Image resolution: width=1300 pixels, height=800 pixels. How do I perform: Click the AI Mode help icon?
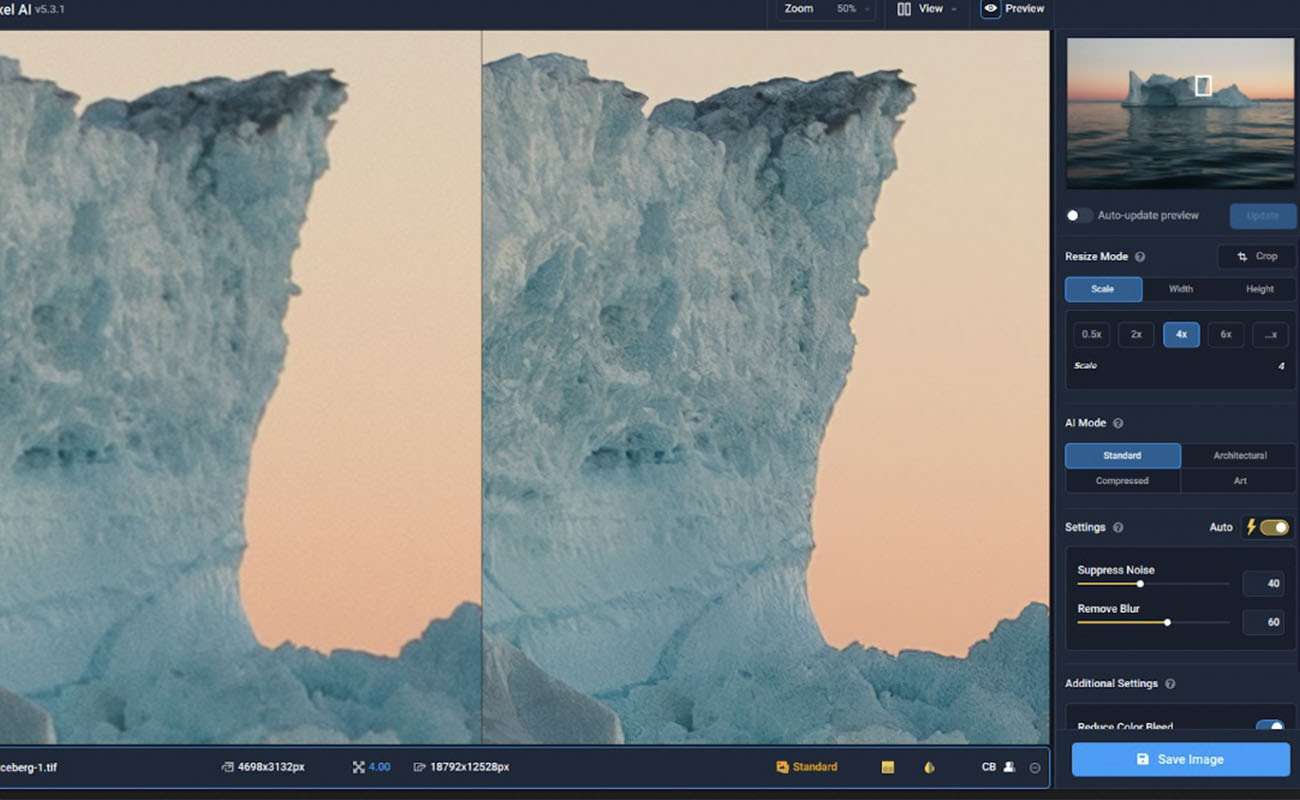click(x=1118, y=423)
